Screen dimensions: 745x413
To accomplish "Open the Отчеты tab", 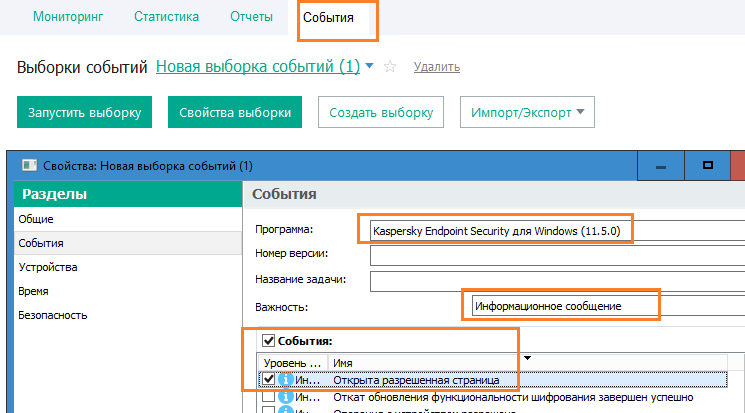I will pyautogui.click(x=251, y=17).
